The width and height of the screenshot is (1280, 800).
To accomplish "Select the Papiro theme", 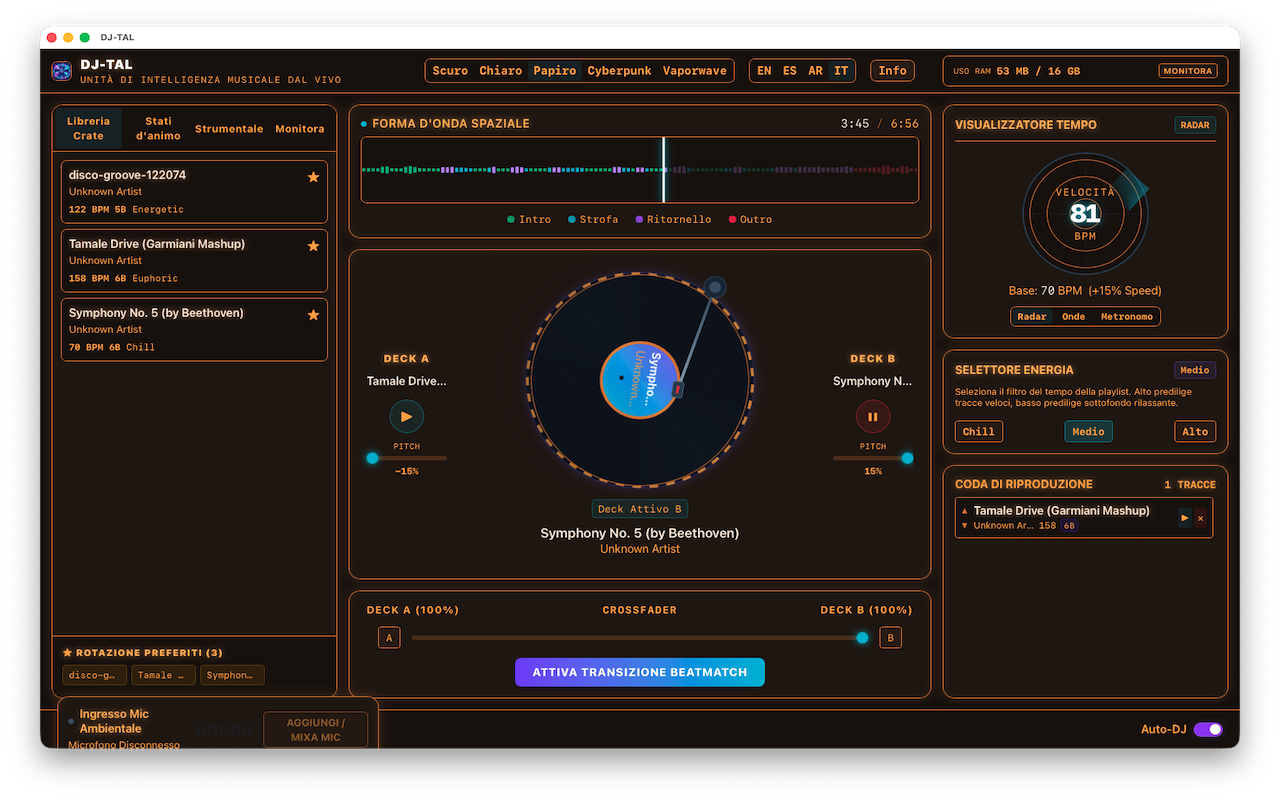I will click(554, 71).
